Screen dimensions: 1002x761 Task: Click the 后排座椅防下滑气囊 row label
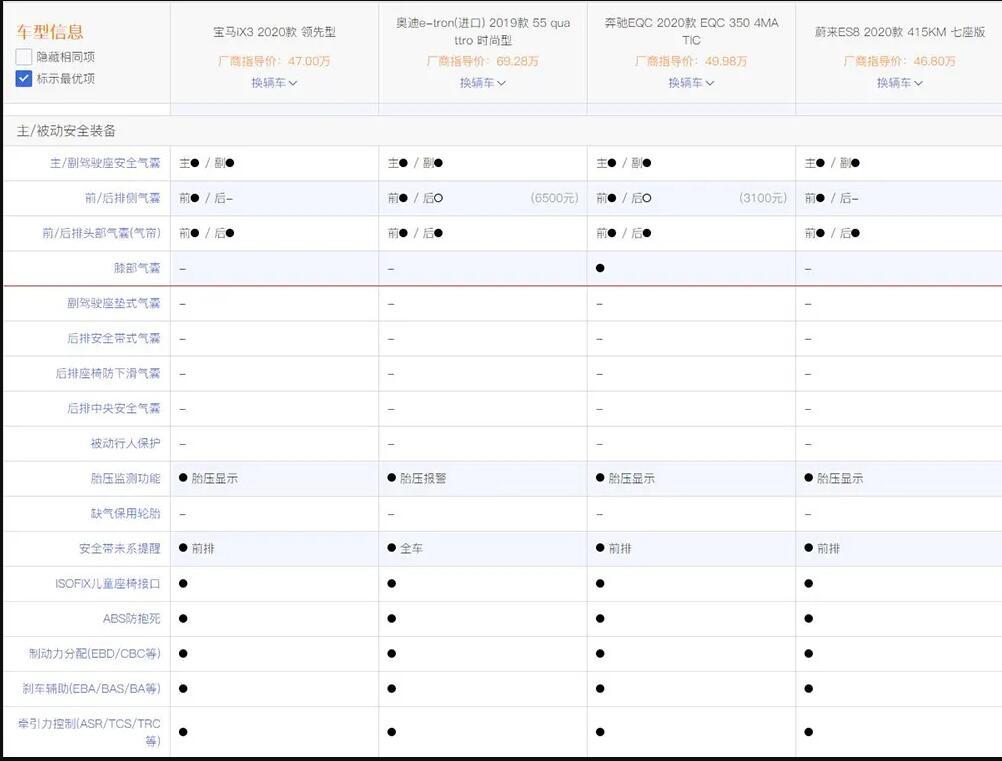108,374
